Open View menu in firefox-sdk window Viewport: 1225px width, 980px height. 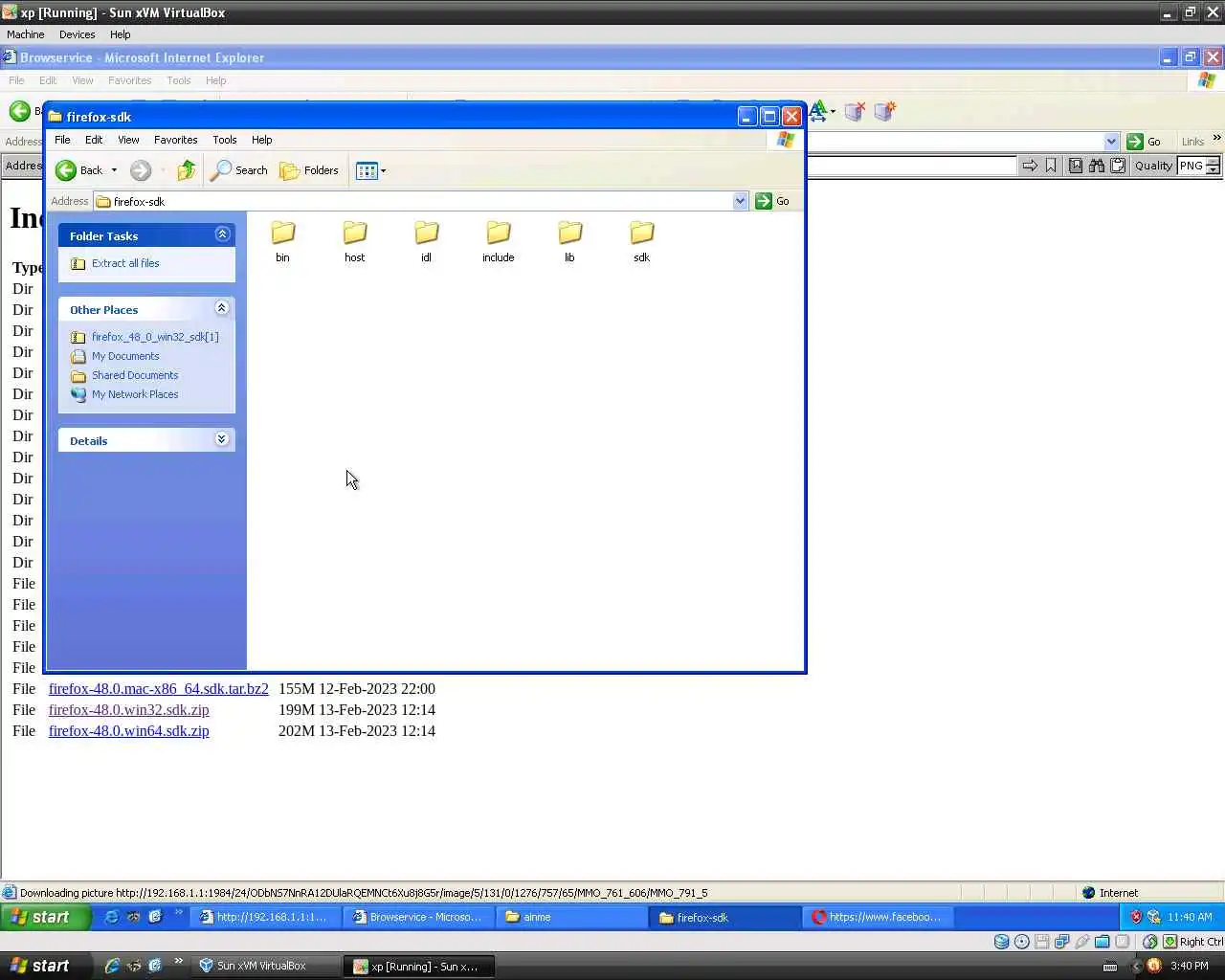click(x=128, y=140)
